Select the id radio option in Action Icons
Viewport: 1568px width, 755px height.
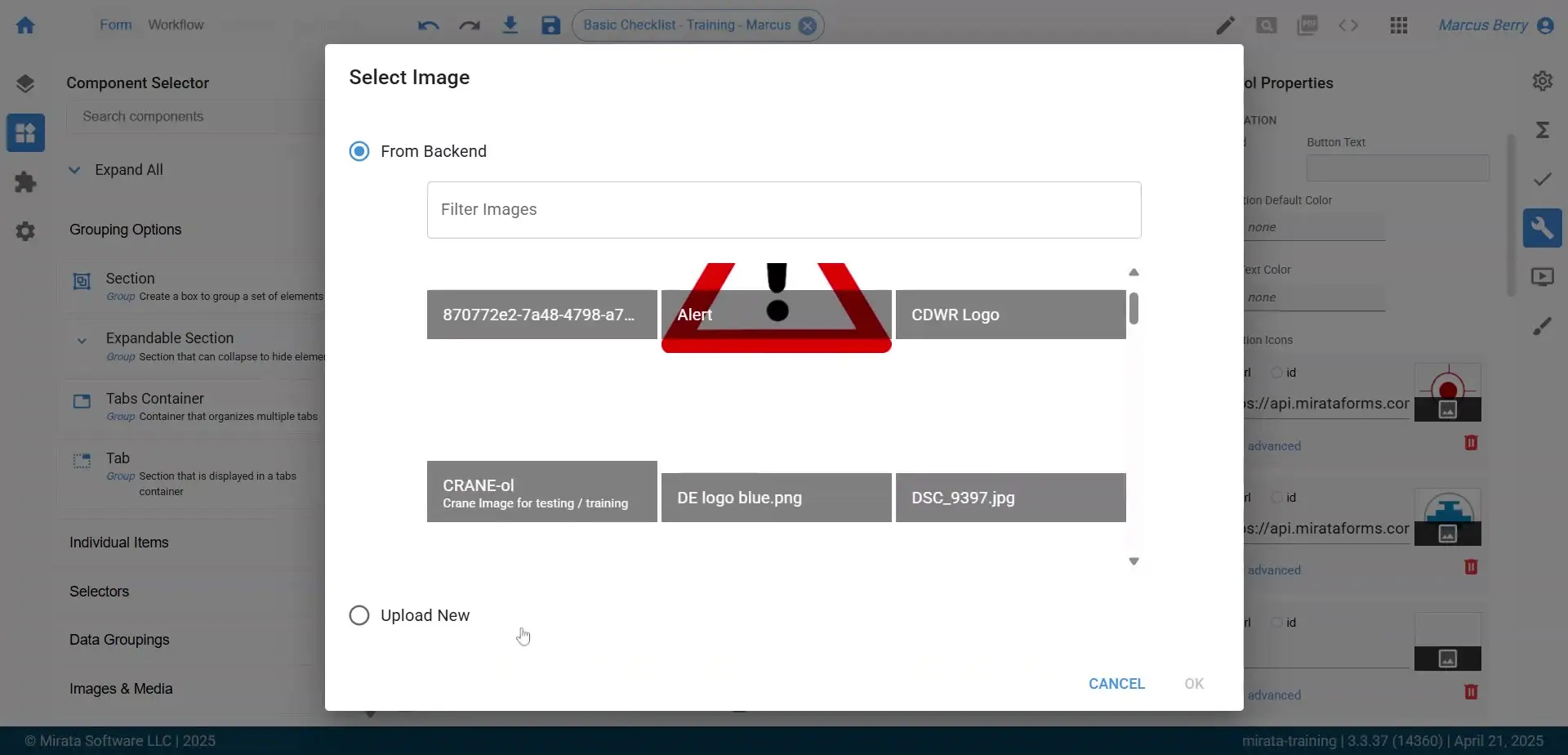point(1278,372)
